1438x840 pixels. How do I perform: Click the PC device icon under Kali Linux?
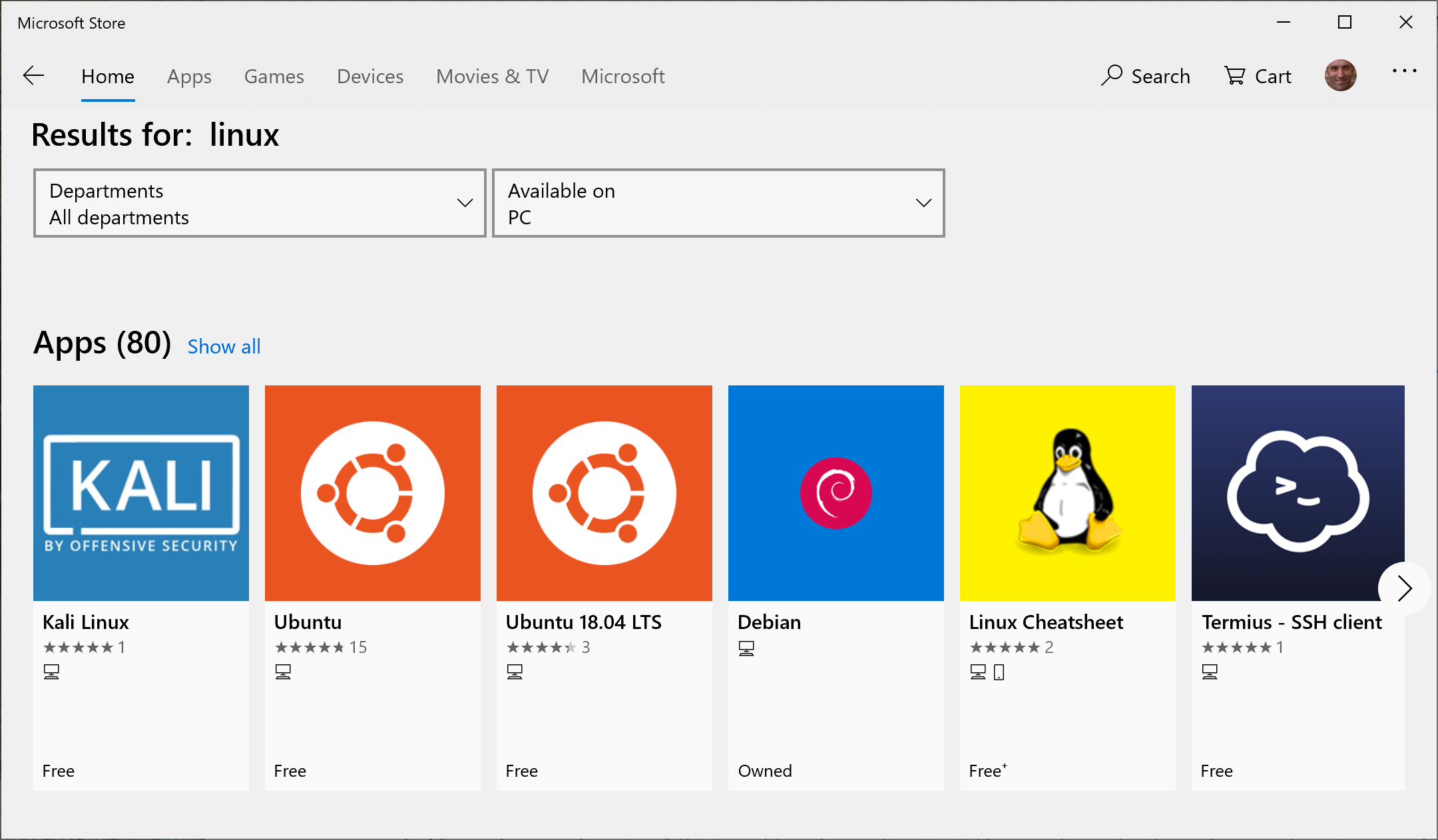[51, 672]
